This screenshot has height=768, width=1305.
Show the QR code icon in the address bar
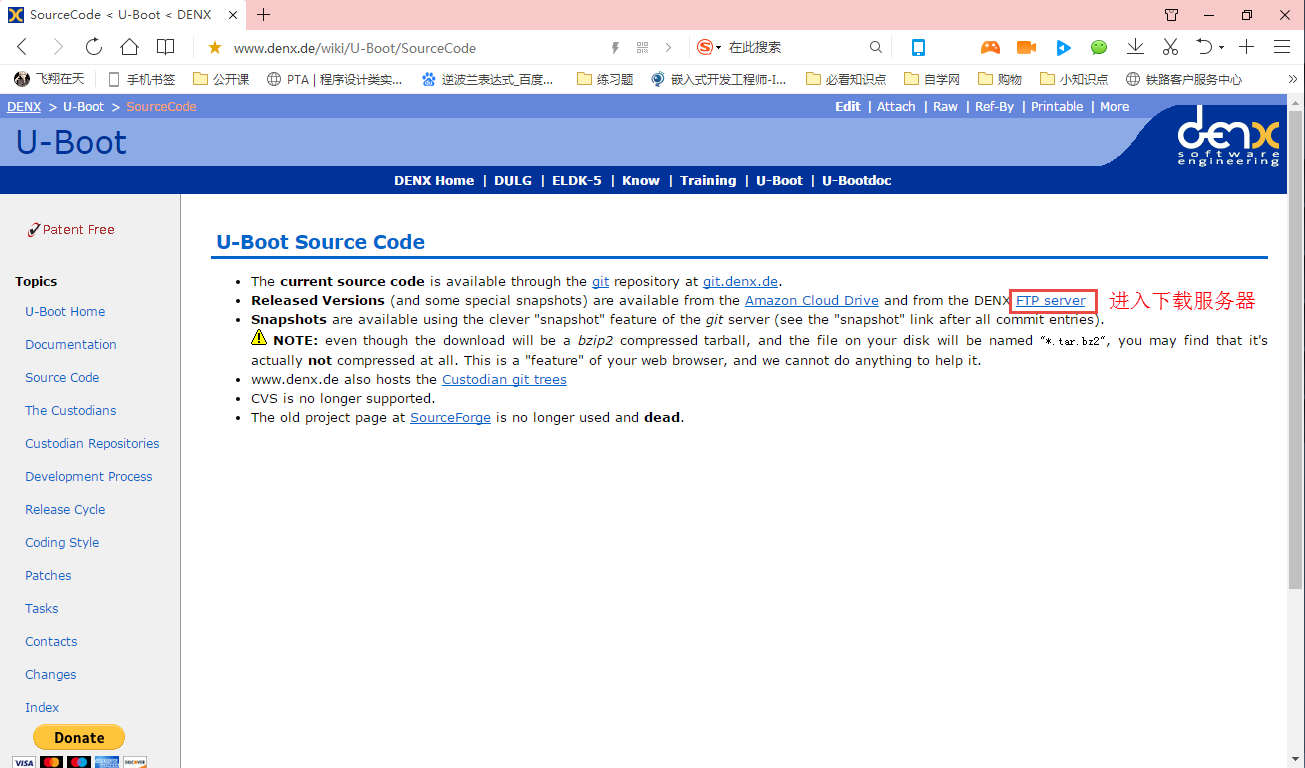pyautogui.click(x=642, y=47)
